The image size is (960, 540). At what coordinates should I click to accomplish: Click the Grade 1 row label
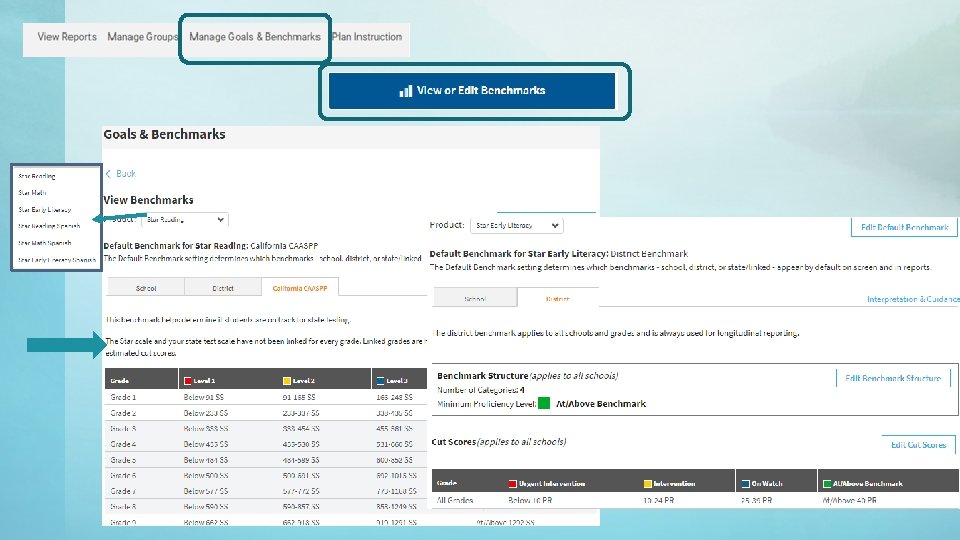pos(123,397)
